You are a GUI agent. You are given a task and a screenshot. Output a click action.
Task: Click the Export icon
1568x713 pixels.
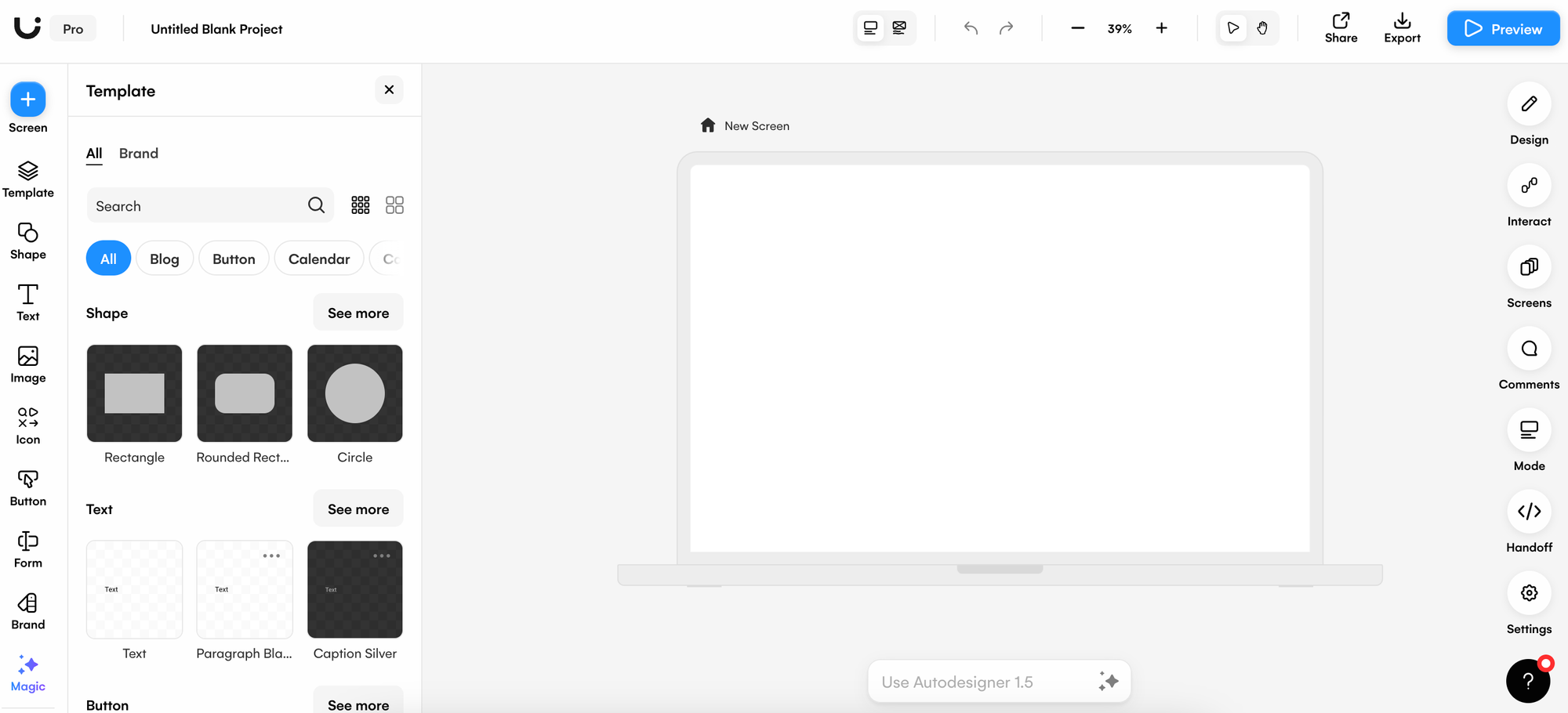(1402, 28)
